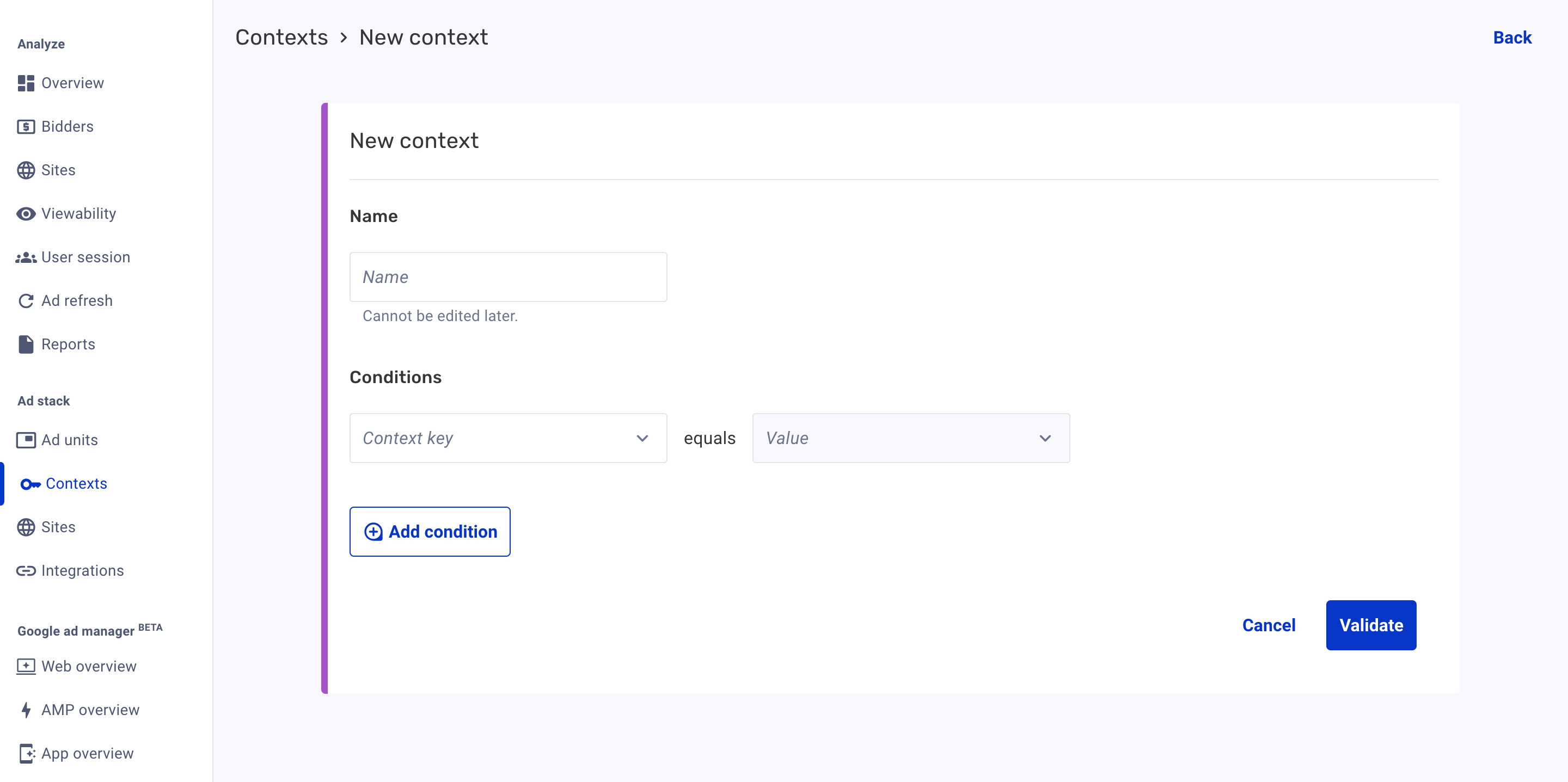Screen dimensions: 1568x782
Task: Focus the Name input field
Action: point(507,277)
